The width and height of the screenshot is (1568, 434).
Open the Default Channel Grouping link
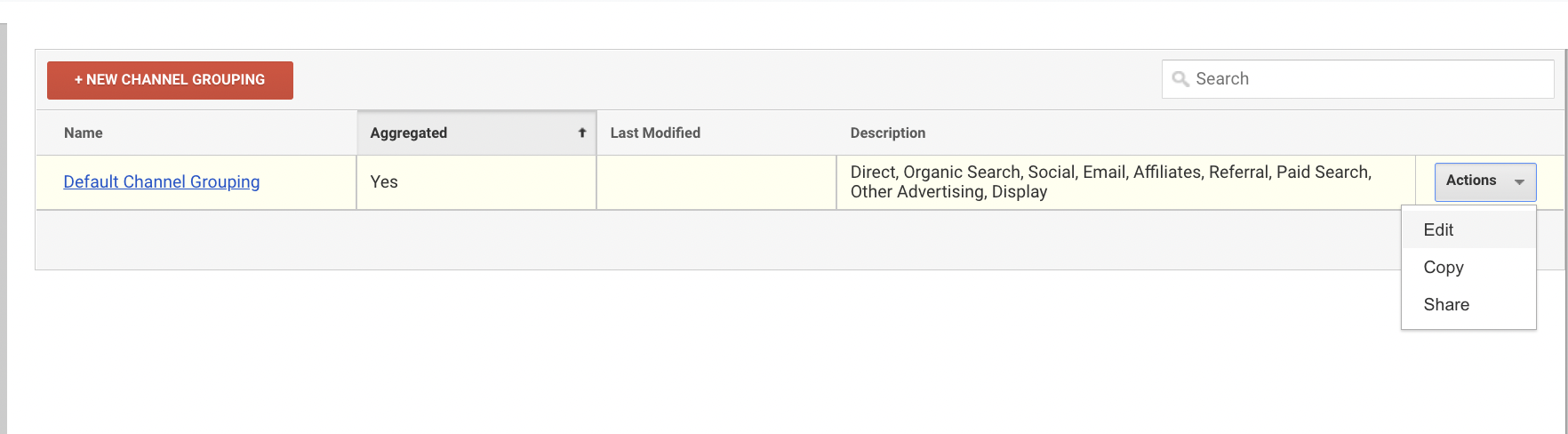[162, 181]
